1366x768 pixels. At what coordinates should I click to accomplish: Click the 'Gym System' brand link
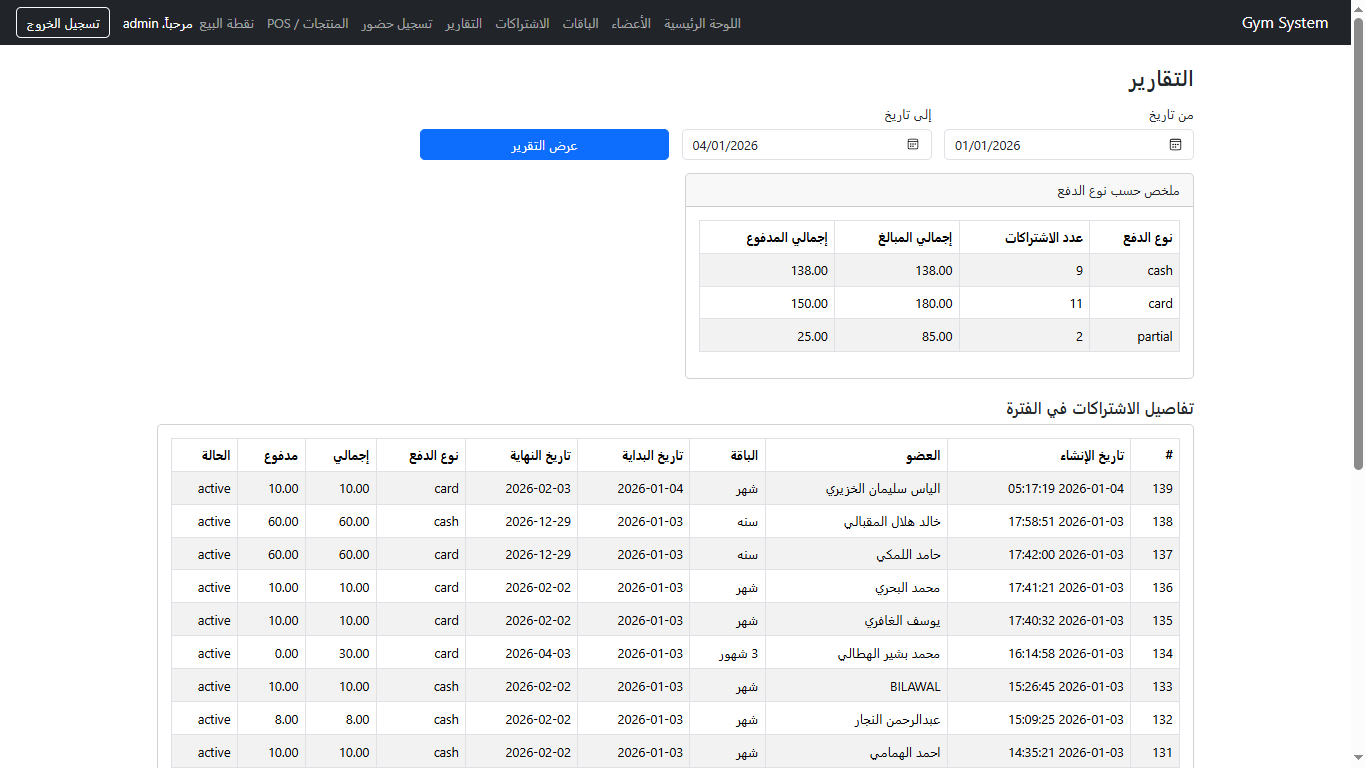(x=1284, y=23)
